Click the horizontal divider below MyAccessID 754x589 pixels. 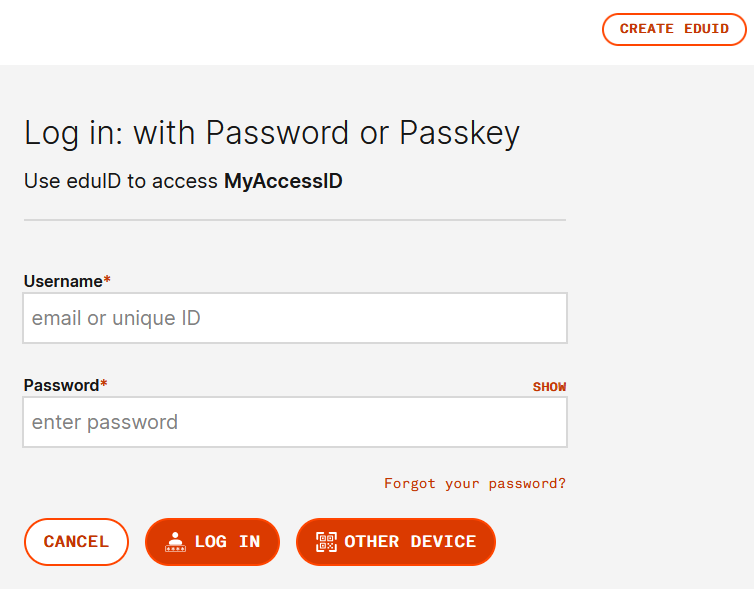(x=295, y=220)
